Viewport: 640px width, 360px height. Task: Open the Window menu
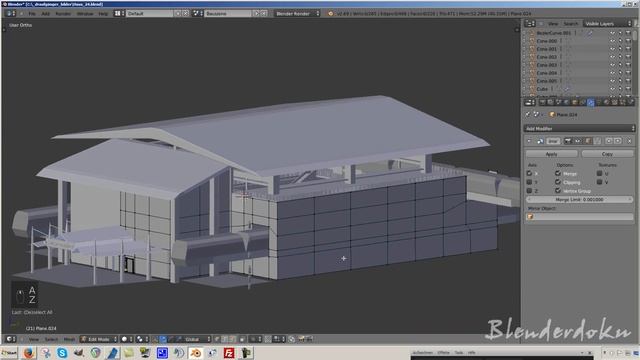coord(85,13)
